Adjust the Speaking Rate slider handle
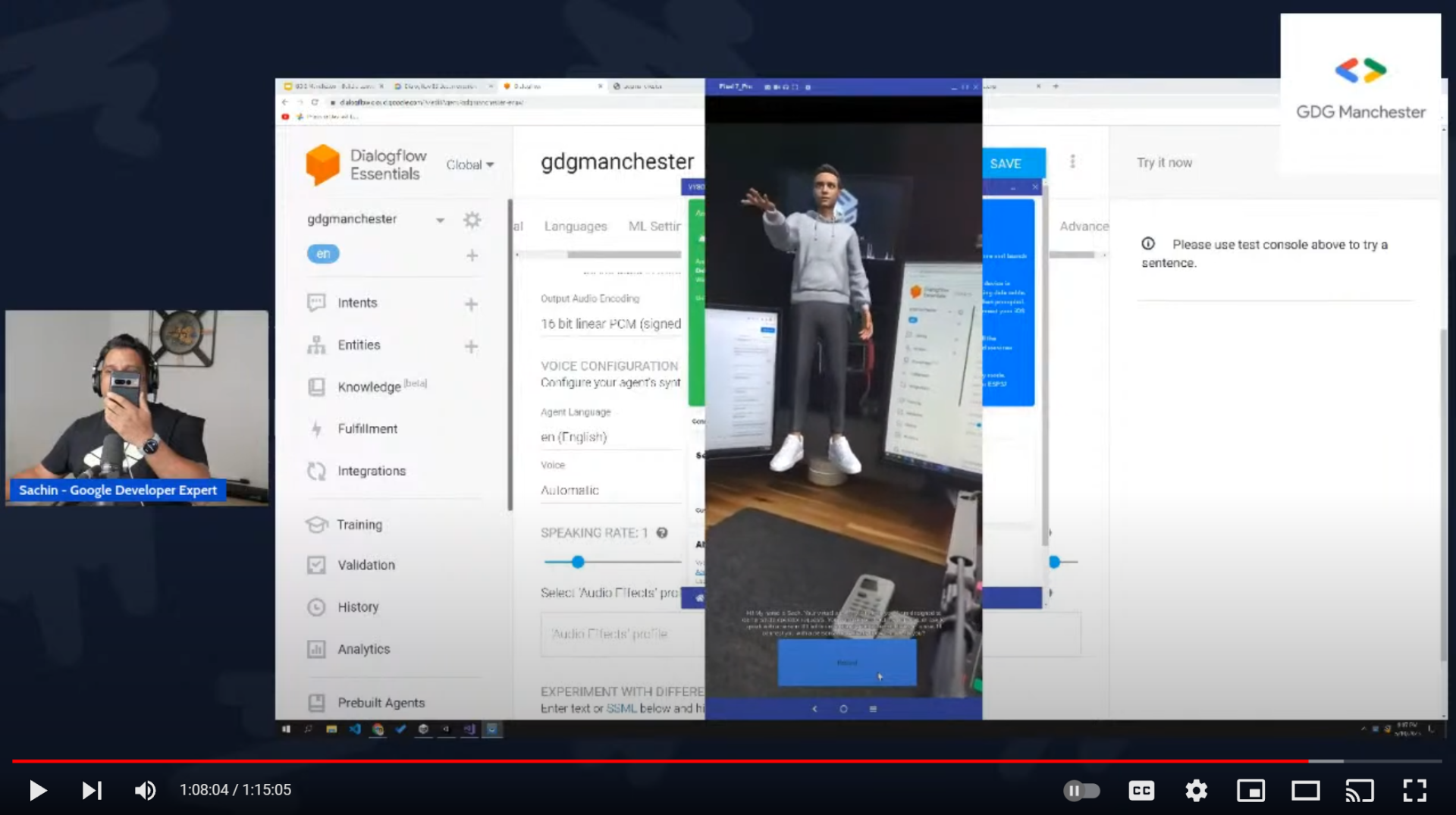Screen dimensions: 1456x815 tap(578, 562)
